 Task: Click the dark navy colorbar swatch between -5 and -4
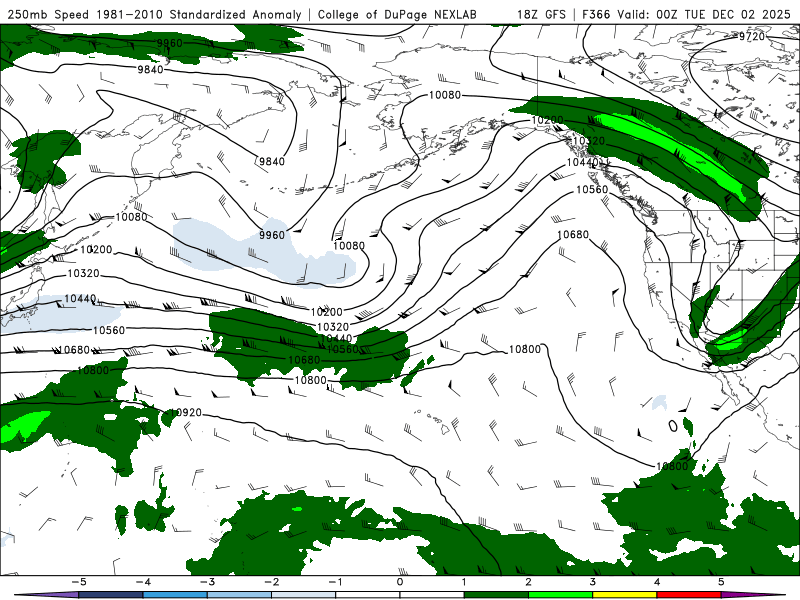[x=111, y=595]
